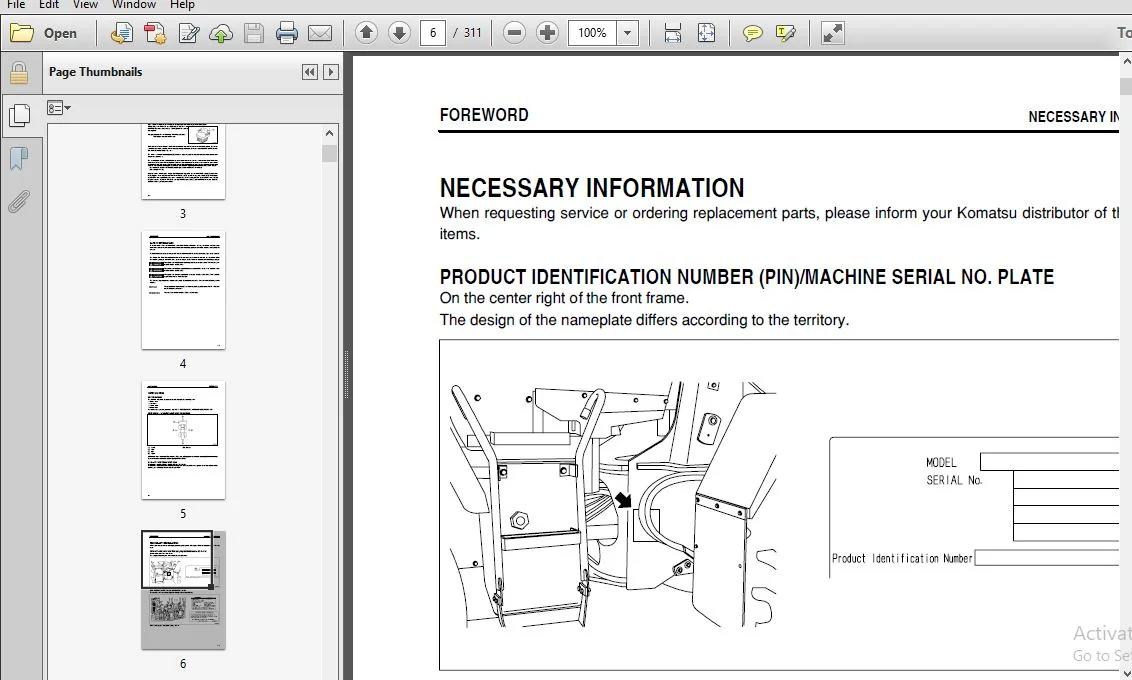Viewport: 1132px width, 680px height.
Task: Click the page label 3 under thumbnail
Action: tap(183, 214)
